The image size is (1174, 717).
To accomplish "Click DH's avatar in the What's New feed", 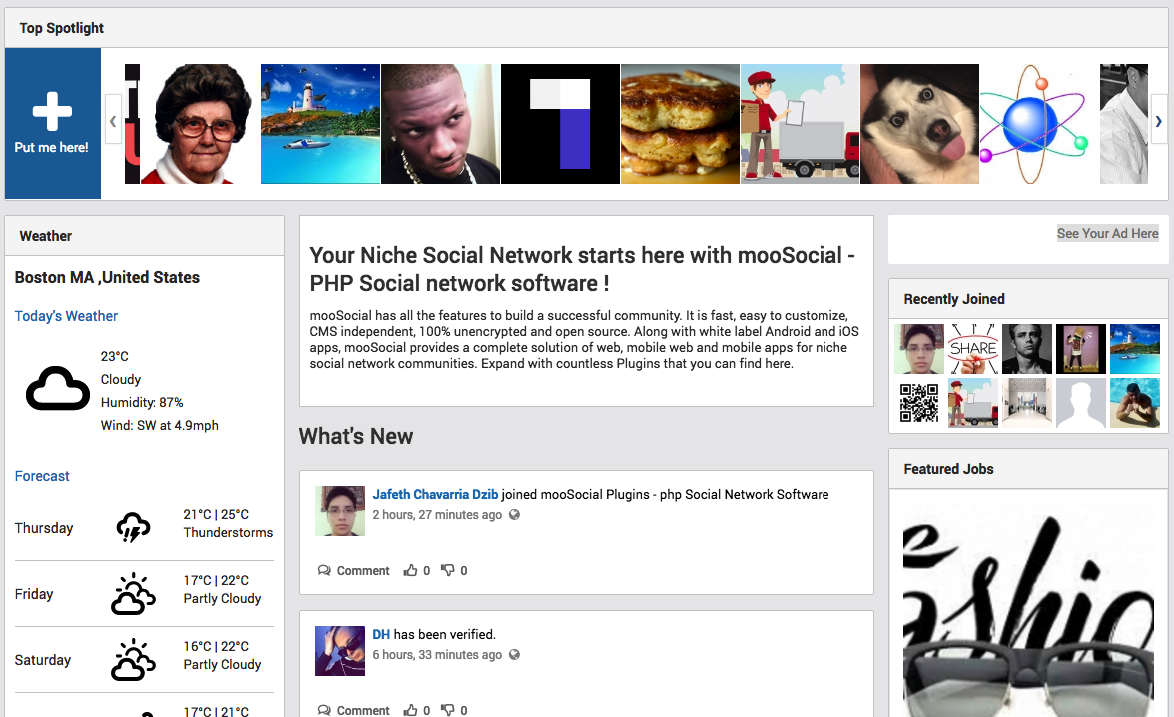I will click(x=340, y=651).
